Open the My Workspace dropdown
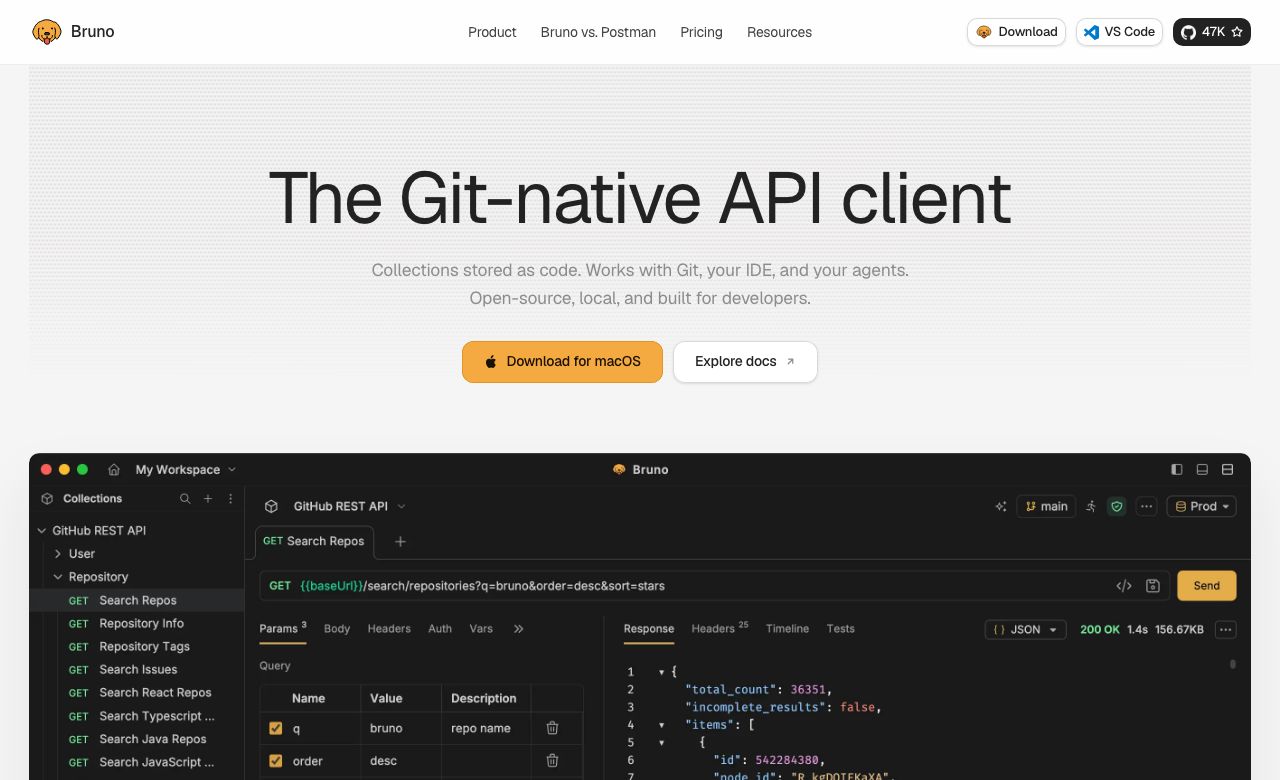1280x780 pixels. [x=186, y=469]
